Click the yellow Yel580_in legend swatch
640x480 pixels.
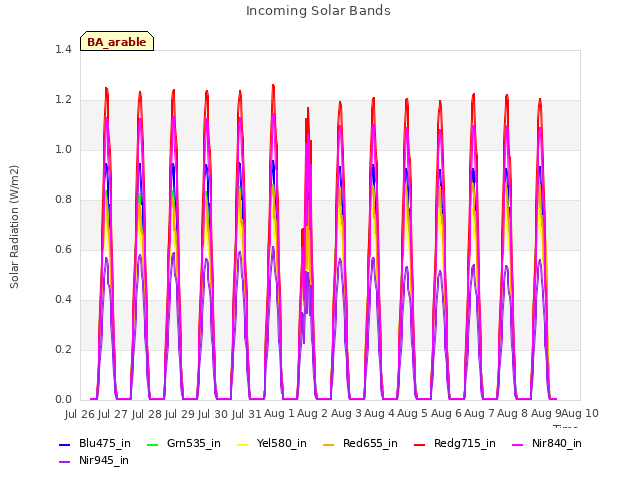pyautogui.click(x=242, y=444)
